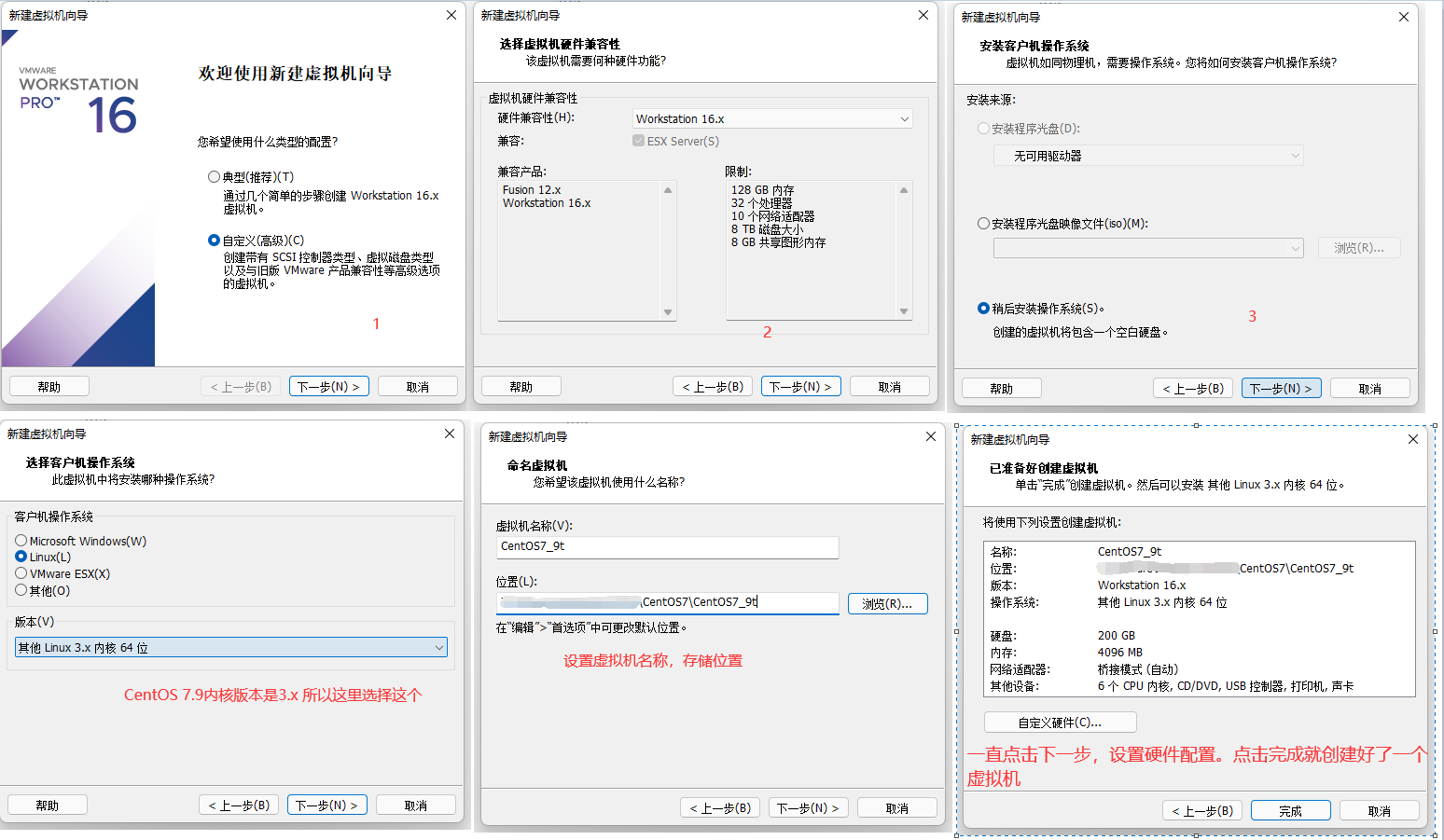Image resolution: width=1444 pixels, height=840 pixels.
Task: Choose 稍后安装操作系统 radio button
Action: 983,309
